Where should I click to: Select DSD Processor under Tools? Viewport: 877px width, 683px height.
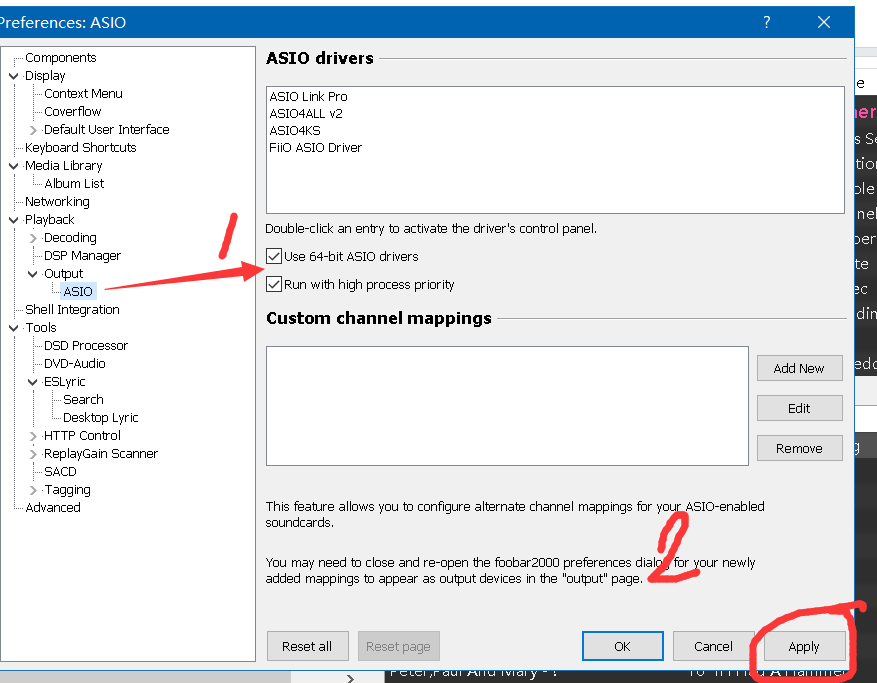[86, 346]
